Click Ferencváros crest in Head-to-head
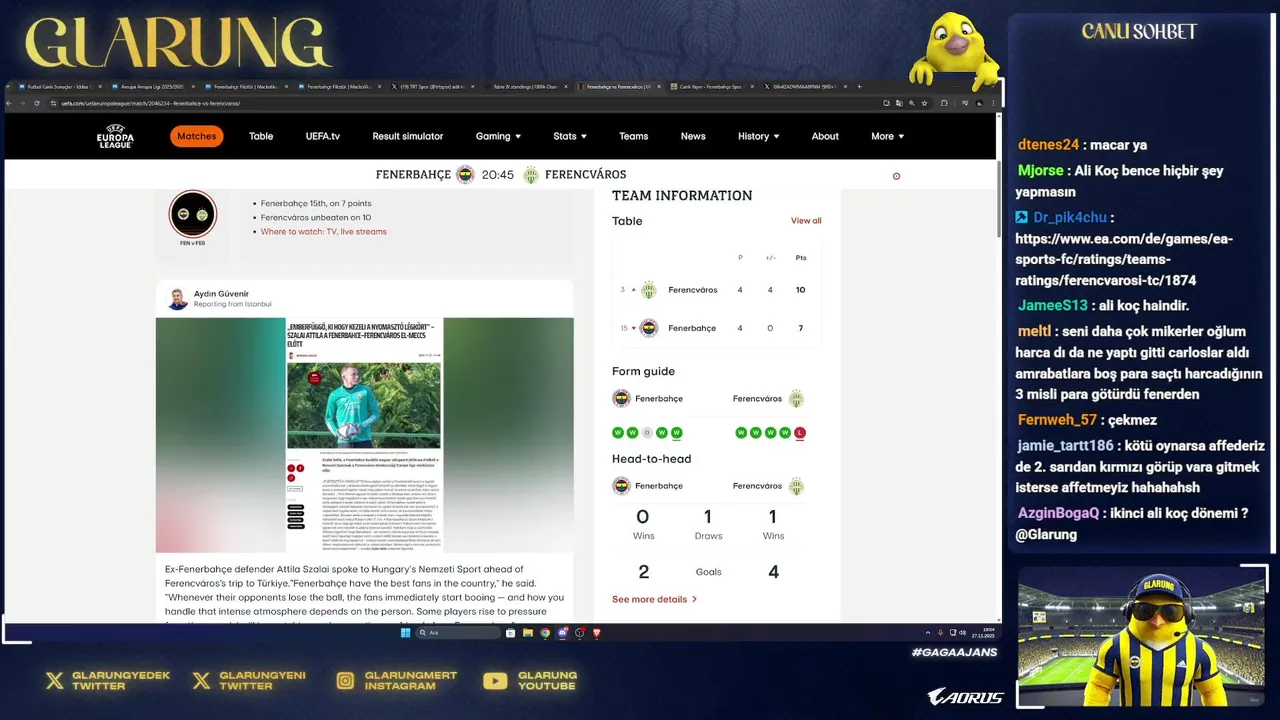The height and width of the screenshot is (720, 1280). tap(796, 486)
